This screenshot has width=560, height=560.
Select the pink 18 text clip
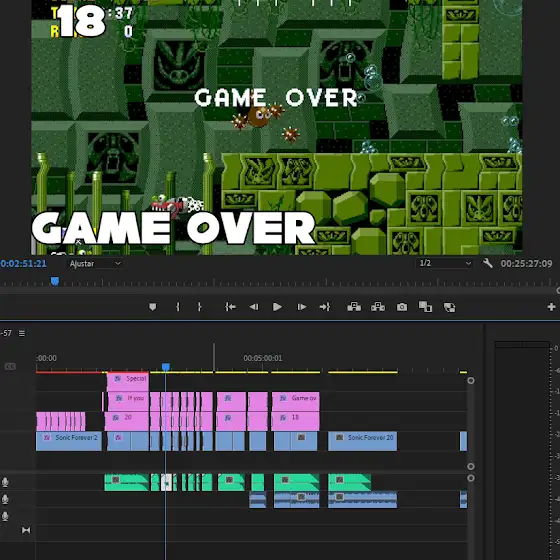pos(295,421)
